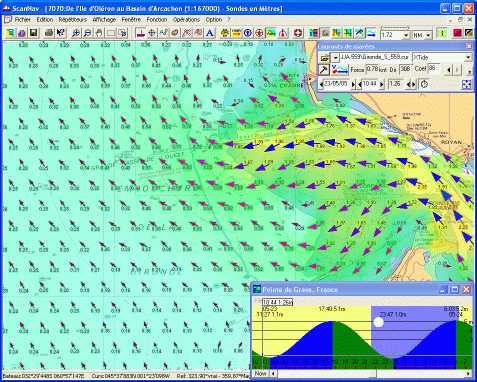Viewport: 477px width, 382px height.
Task: Click the clock icon in tidal currents panel
Action: click(x=424, y=84)
